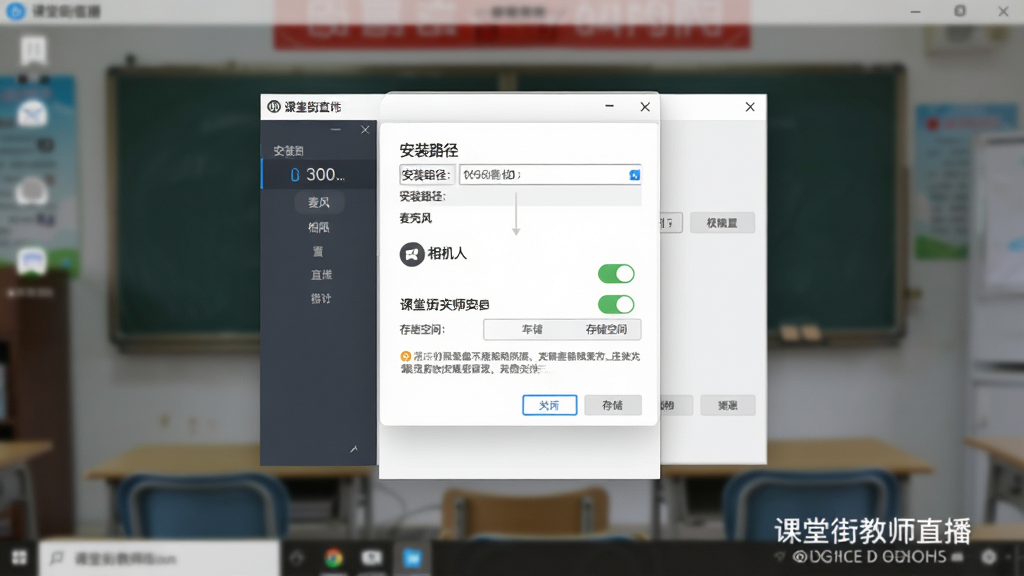Click the app logo in the settings window title

tap(274, 106)
